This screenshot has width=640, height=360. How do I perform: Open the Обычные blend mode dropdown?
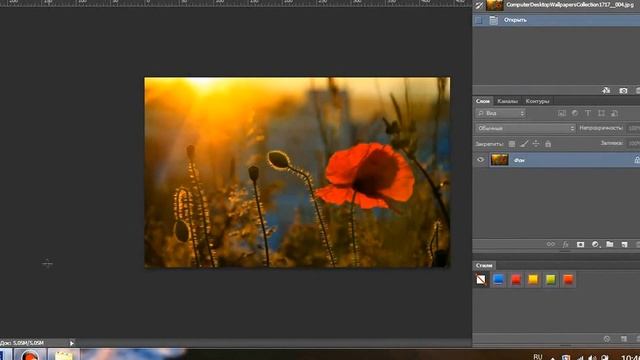[525, 128]
